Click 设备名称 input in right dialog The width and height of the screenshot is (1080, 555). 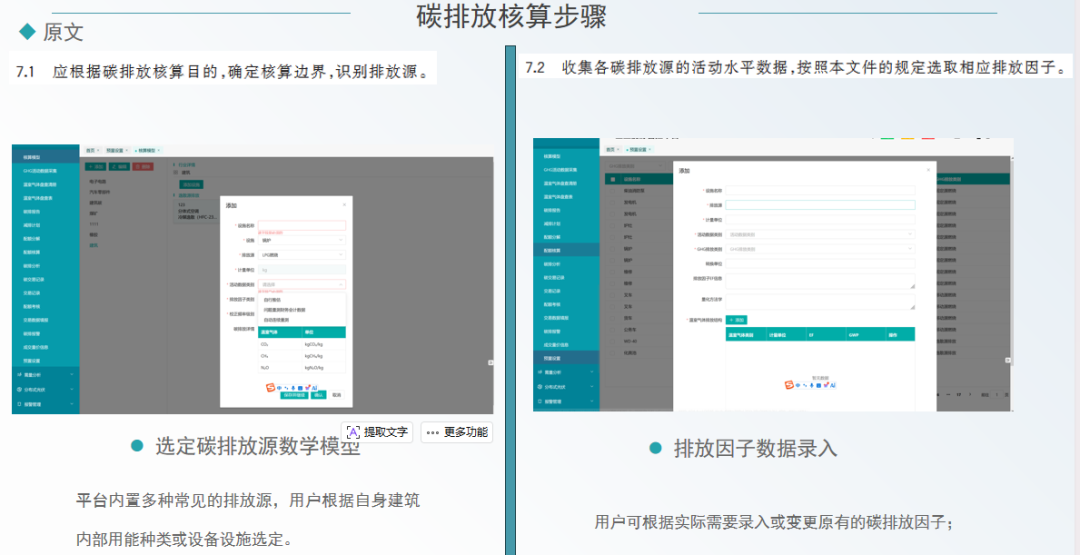click(820, 190)
